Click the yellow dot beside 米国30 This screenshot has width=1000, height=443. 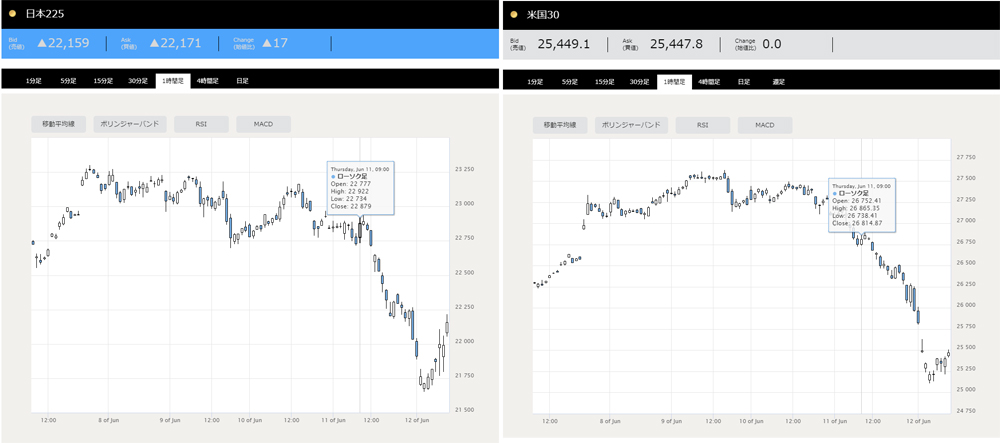click(514, 15)
